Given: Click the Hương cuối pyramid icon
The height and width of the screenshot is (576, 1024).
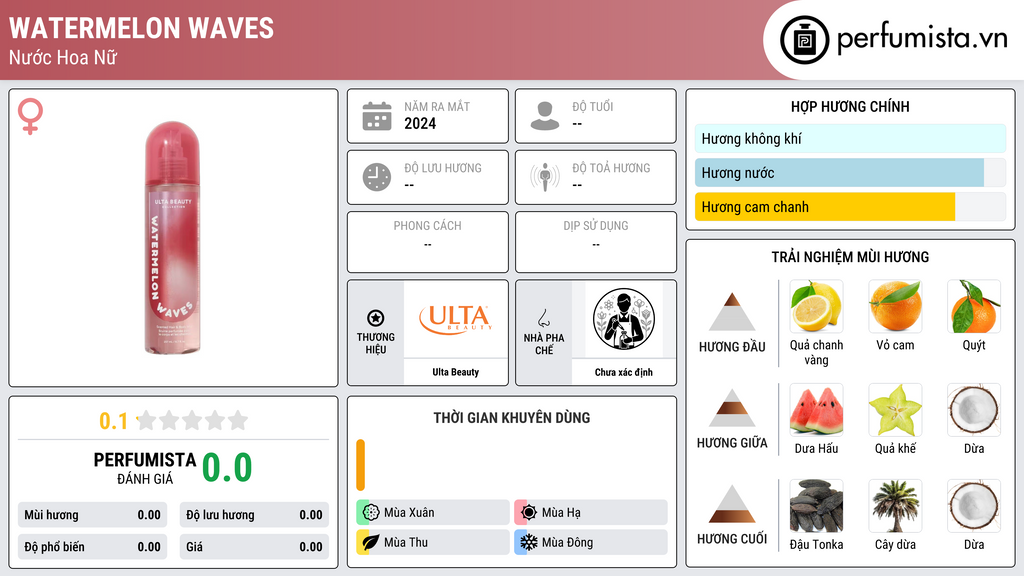Looking at the screenshot, I should coord(732,504).
